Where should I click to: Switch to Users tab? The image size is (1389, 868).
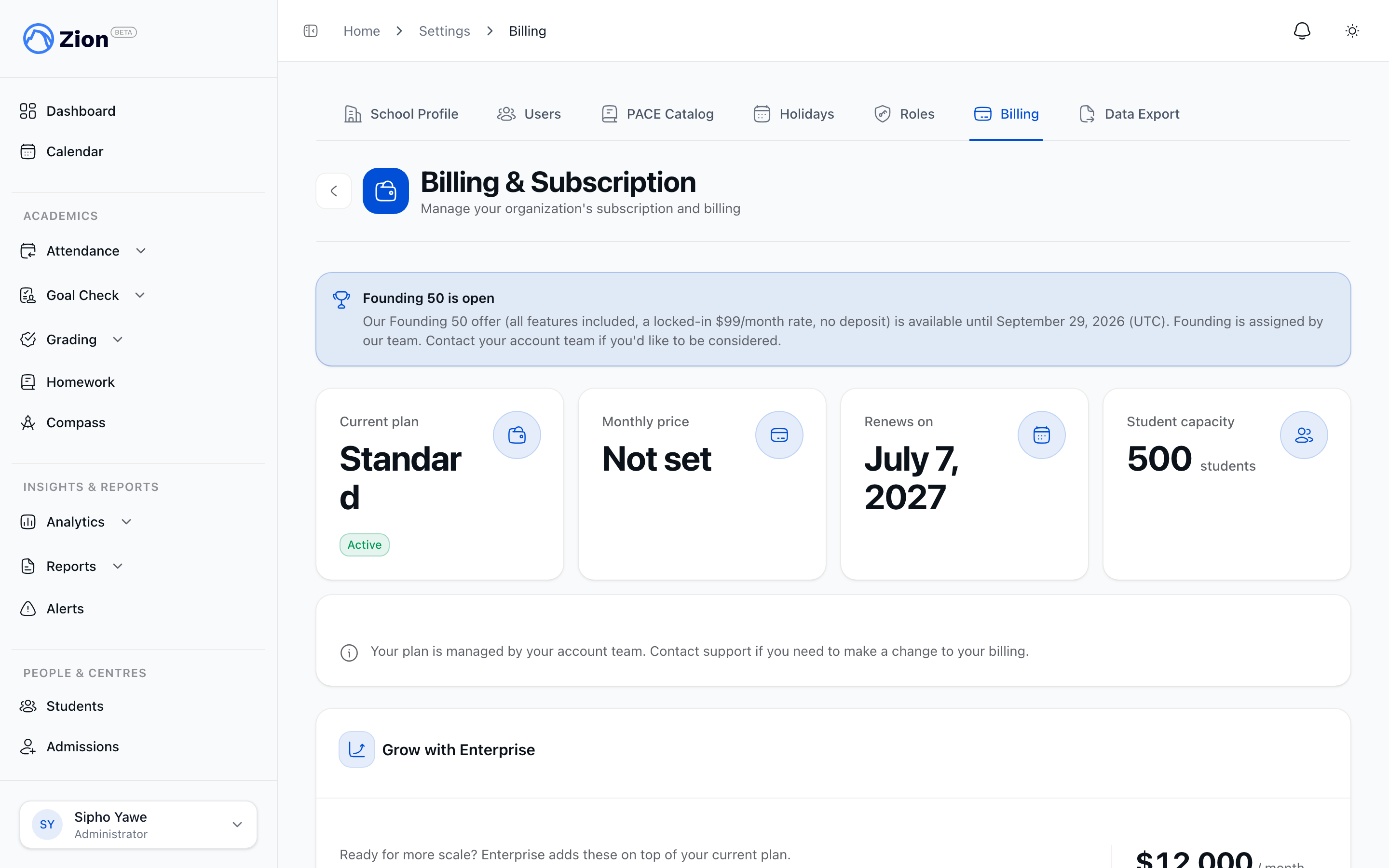coord(529,114)
